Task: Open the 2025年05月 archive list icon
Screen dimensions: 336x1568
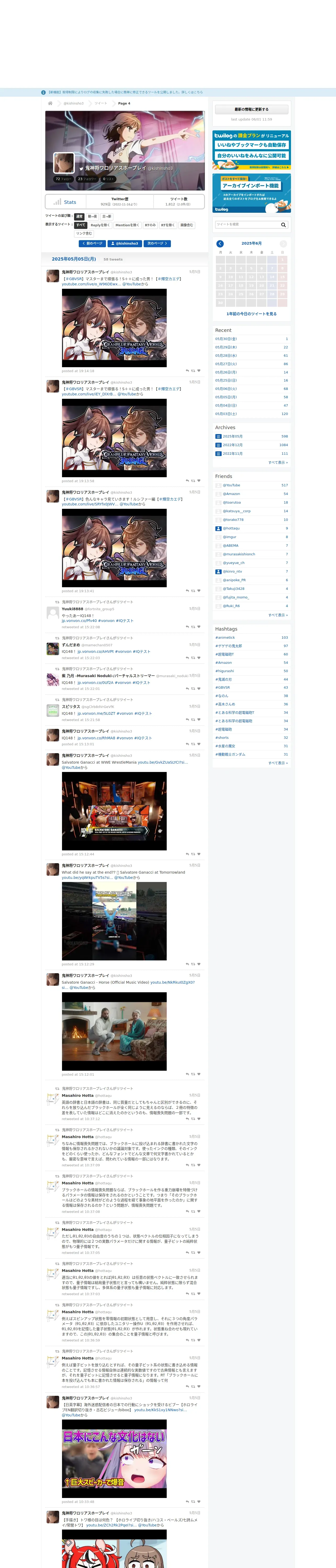Action: tap(218, 436)
